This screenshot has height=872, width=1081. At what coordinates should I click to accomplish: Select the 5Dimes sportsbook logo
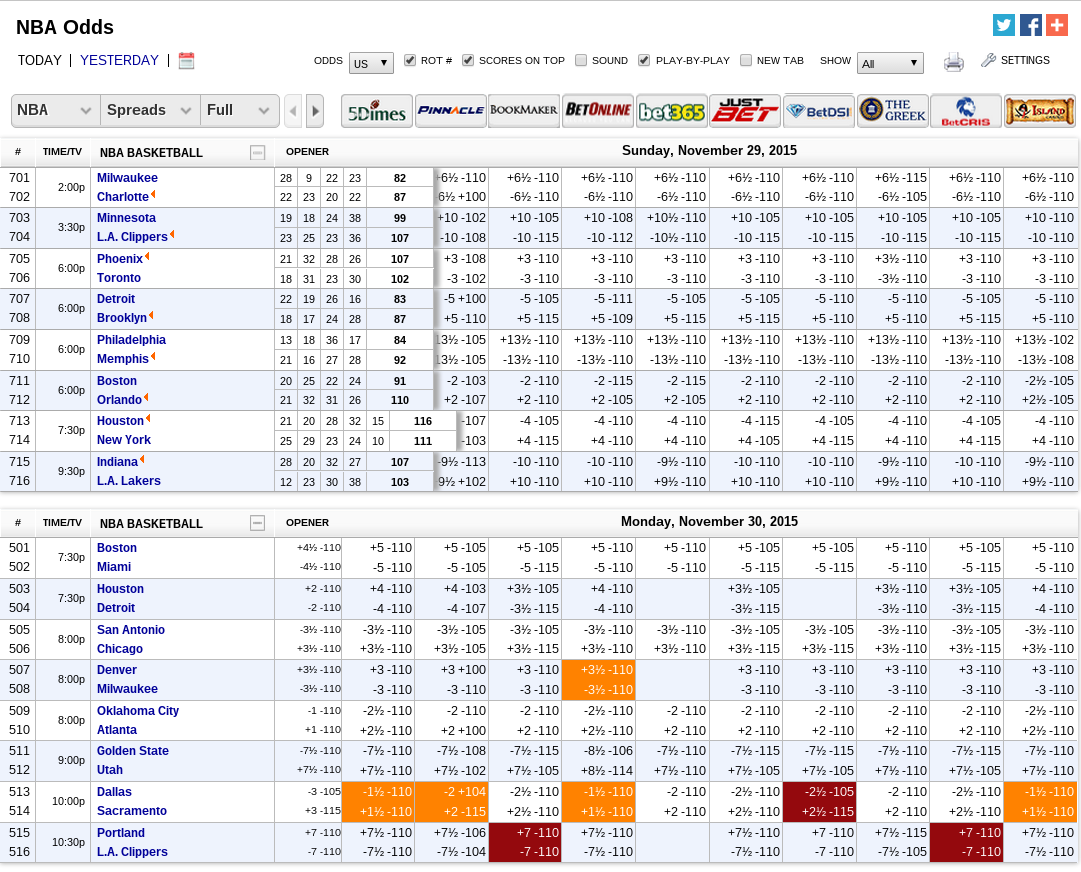(376, 111)
